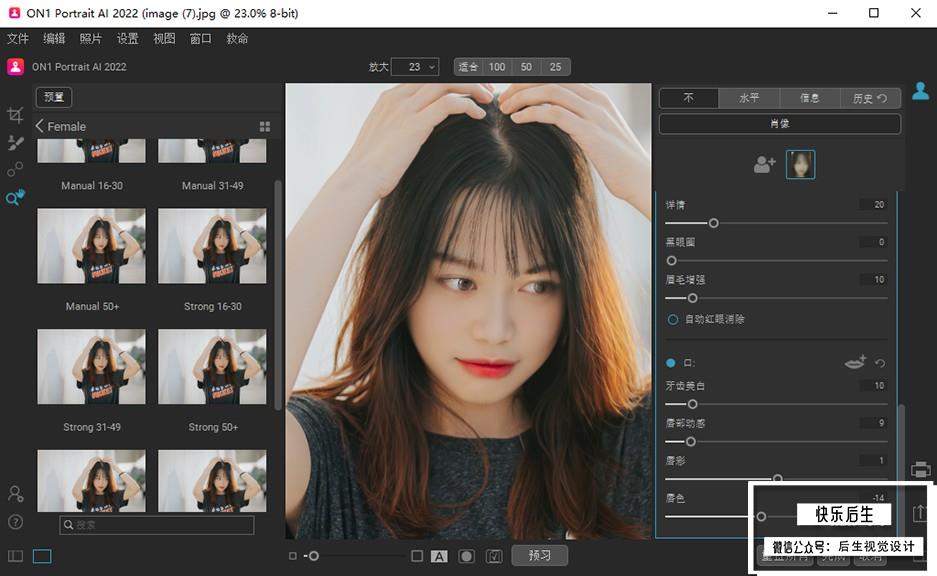The width and height of the screenshot is (937, 576).
Task: Click the printer icon on right edge
Action: [x=920, y=470]
